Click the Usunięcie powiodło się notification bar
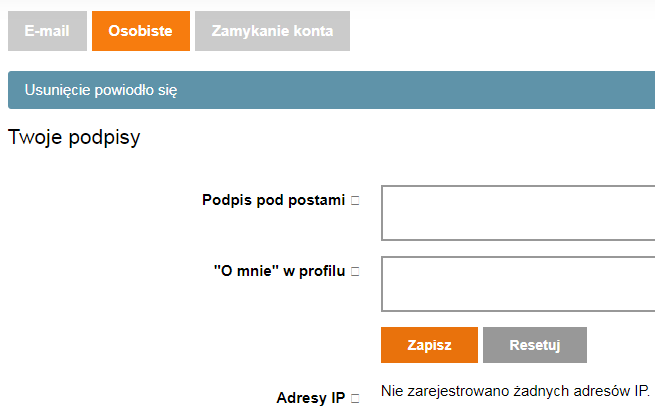The width and height of the screenshot is (655, 409). coord(330,90)
